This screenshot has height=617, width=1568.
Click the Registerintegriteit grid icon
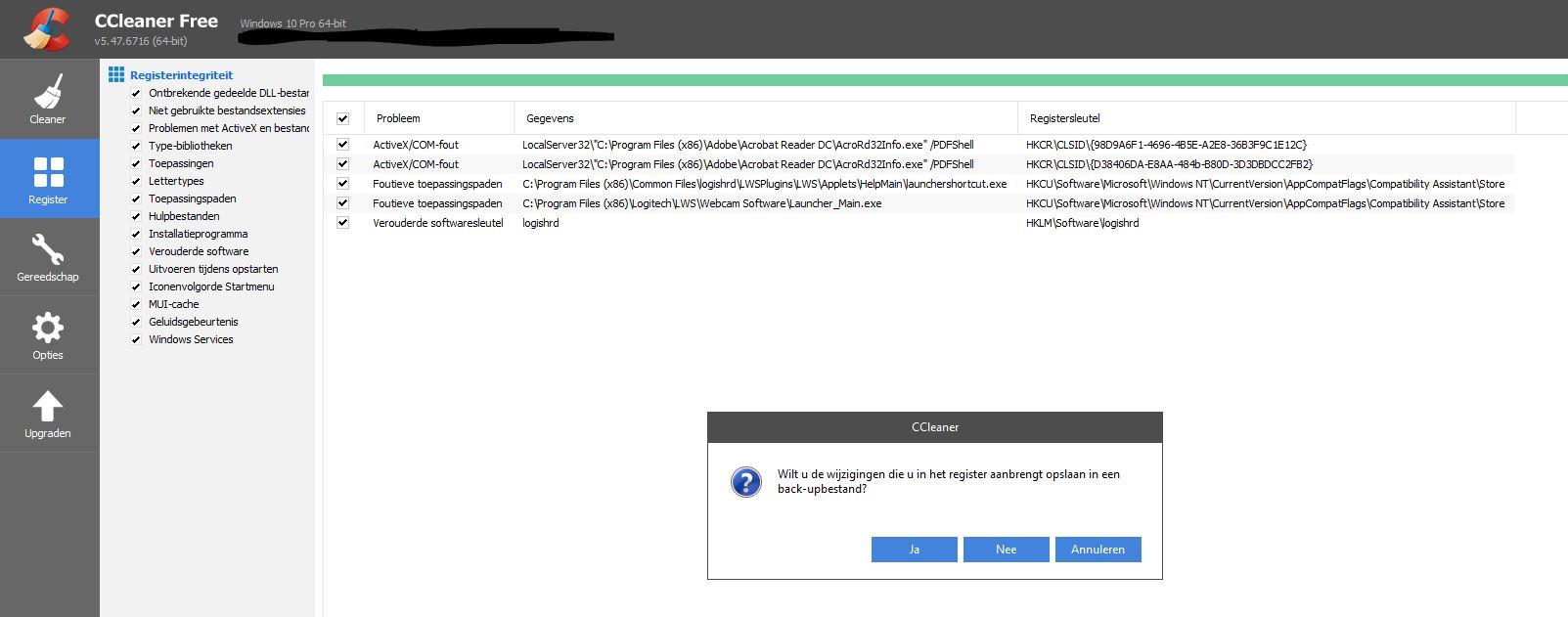116,74
